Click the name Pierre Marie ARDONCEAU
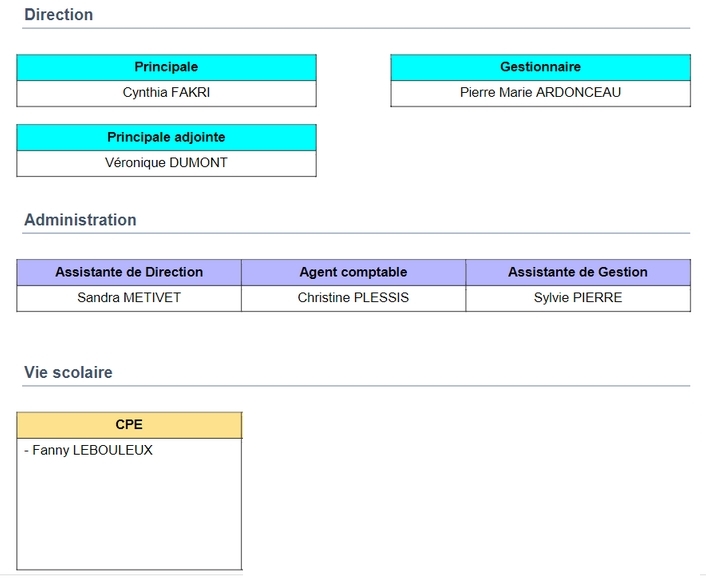709x580 pixels. (x=540, y=93)
